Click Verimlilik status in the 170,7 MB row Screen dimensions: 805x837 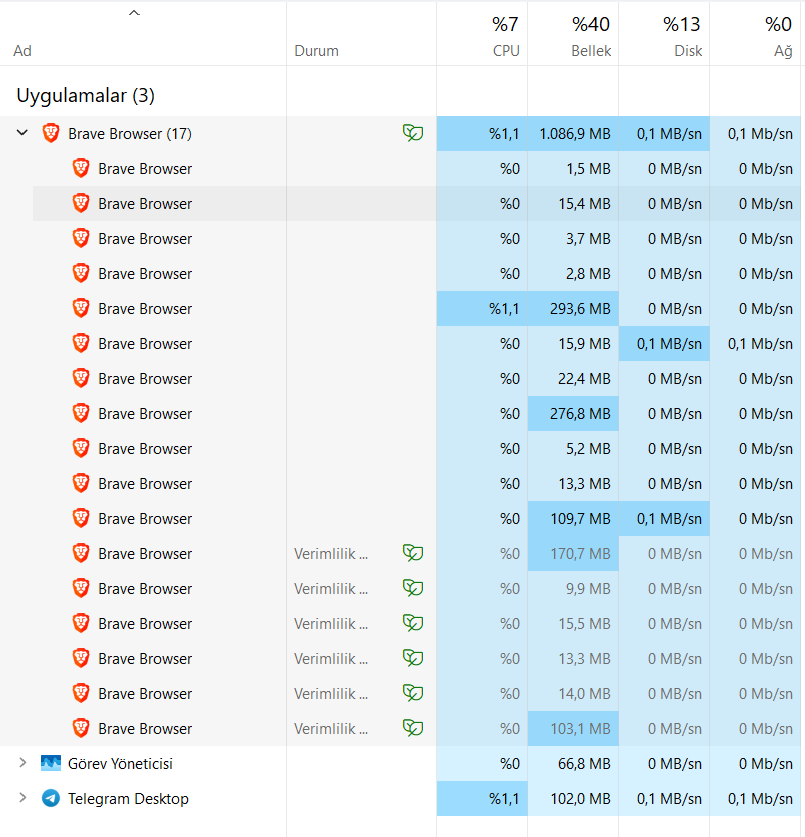click(x=331, y=554)
